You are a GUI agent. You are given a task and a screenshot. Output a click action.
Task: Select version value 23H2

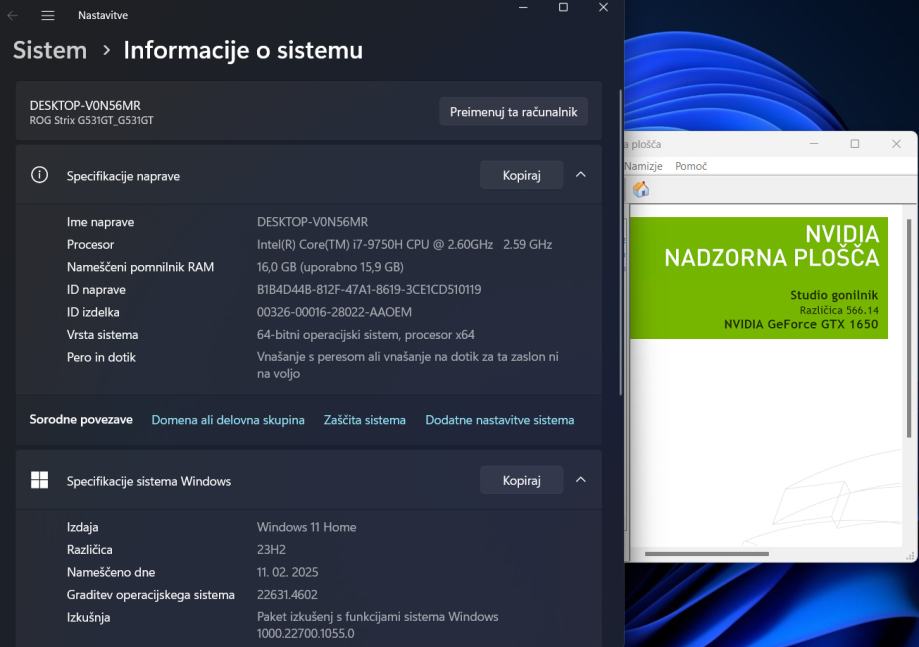click(271, 549)
